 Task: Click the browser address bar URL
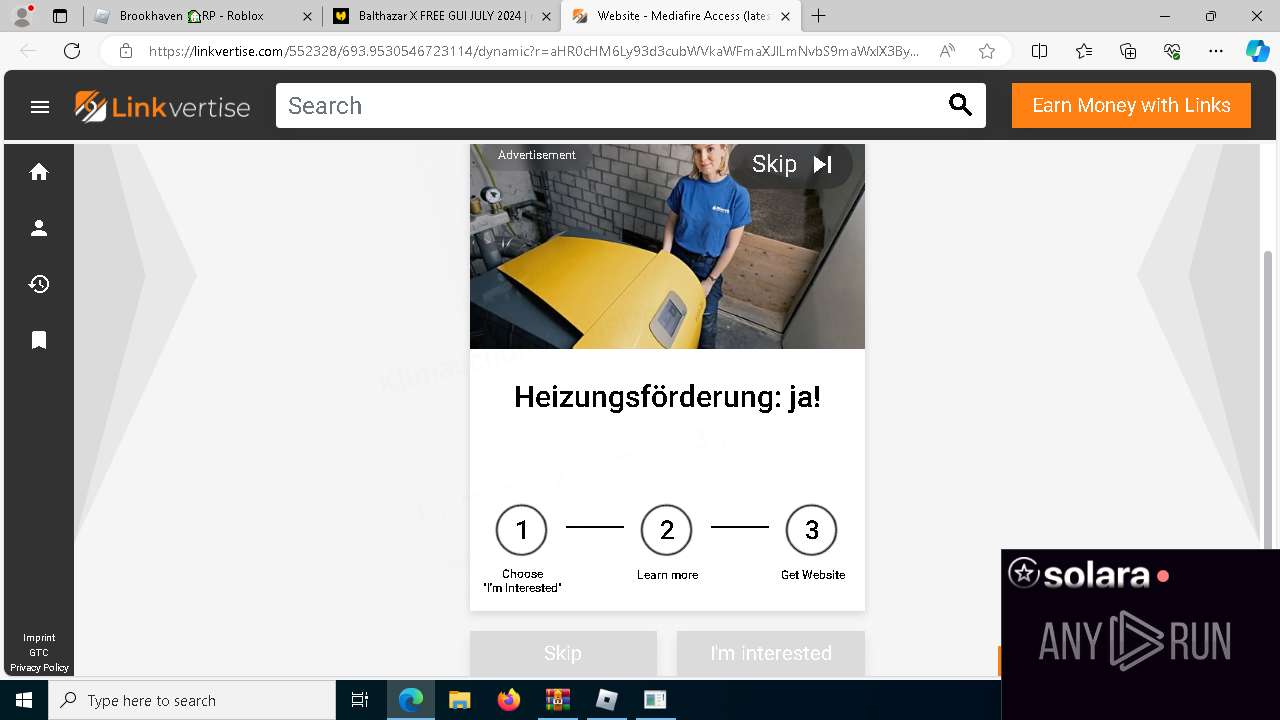click(x=533, y=51)
